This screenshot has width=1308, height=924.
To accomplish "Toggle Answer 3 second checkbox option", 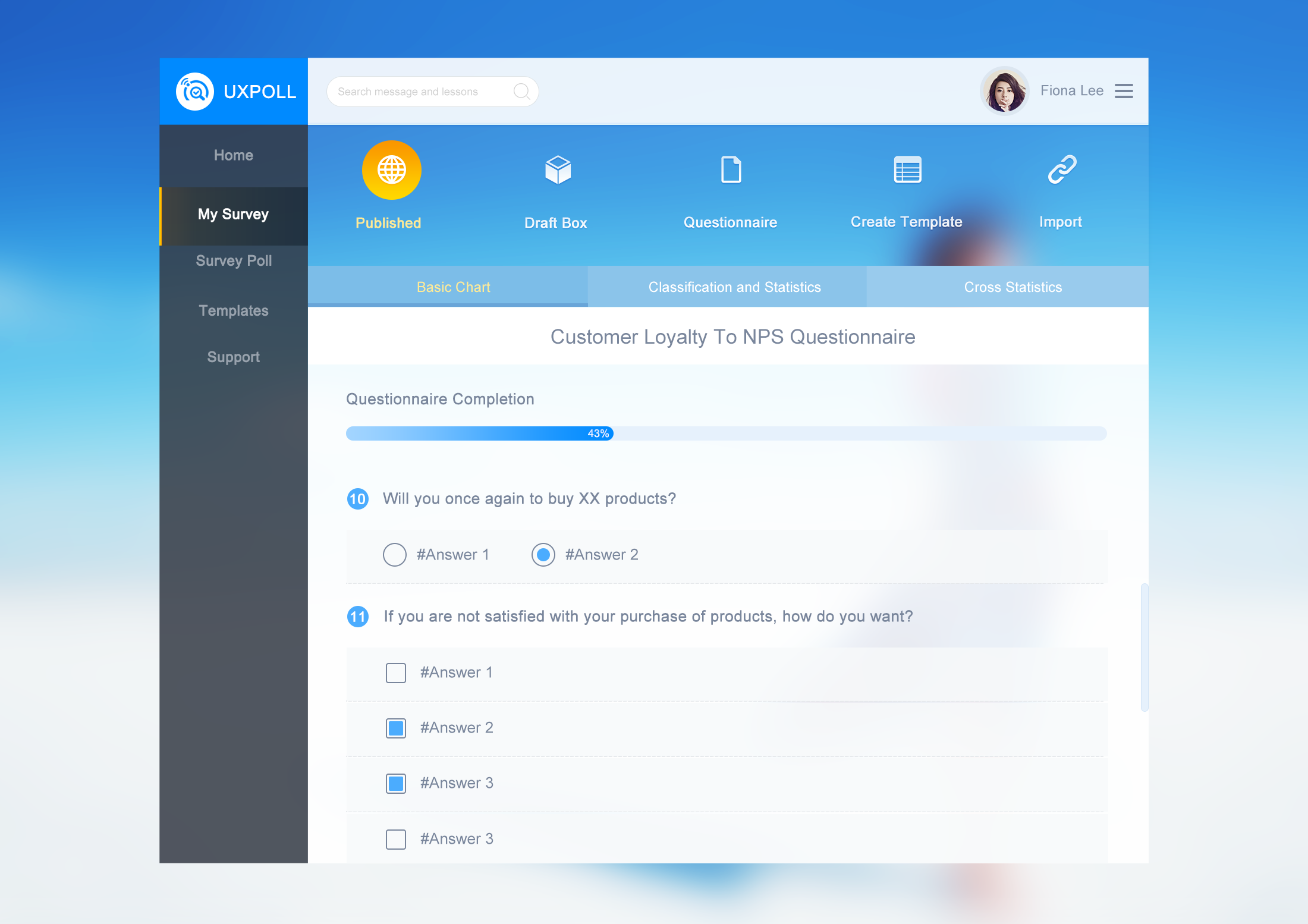I will tap(396, 838).
